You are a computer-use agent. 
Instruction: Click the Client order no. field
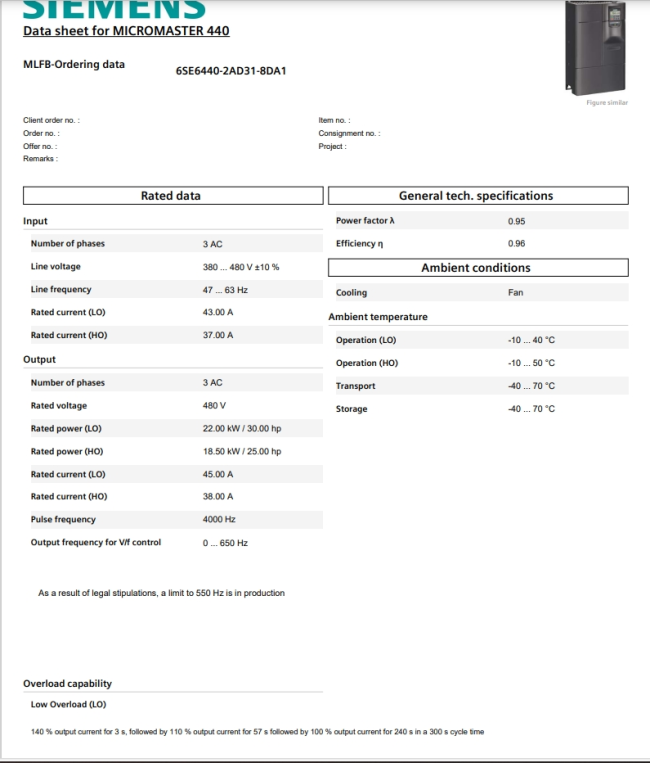click(52, 120)
